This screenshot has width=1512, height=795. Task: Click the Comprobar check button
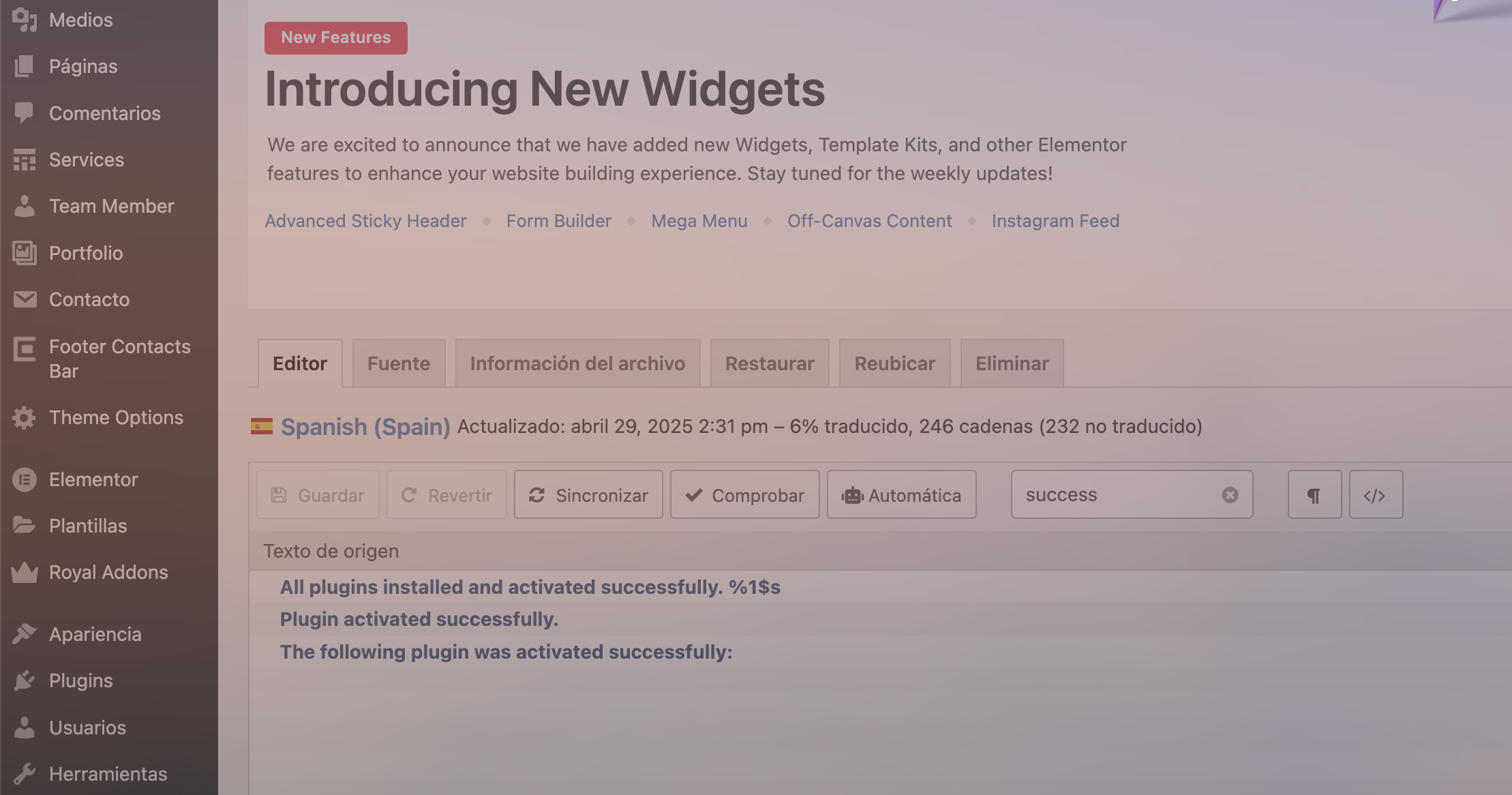point(744,494)
